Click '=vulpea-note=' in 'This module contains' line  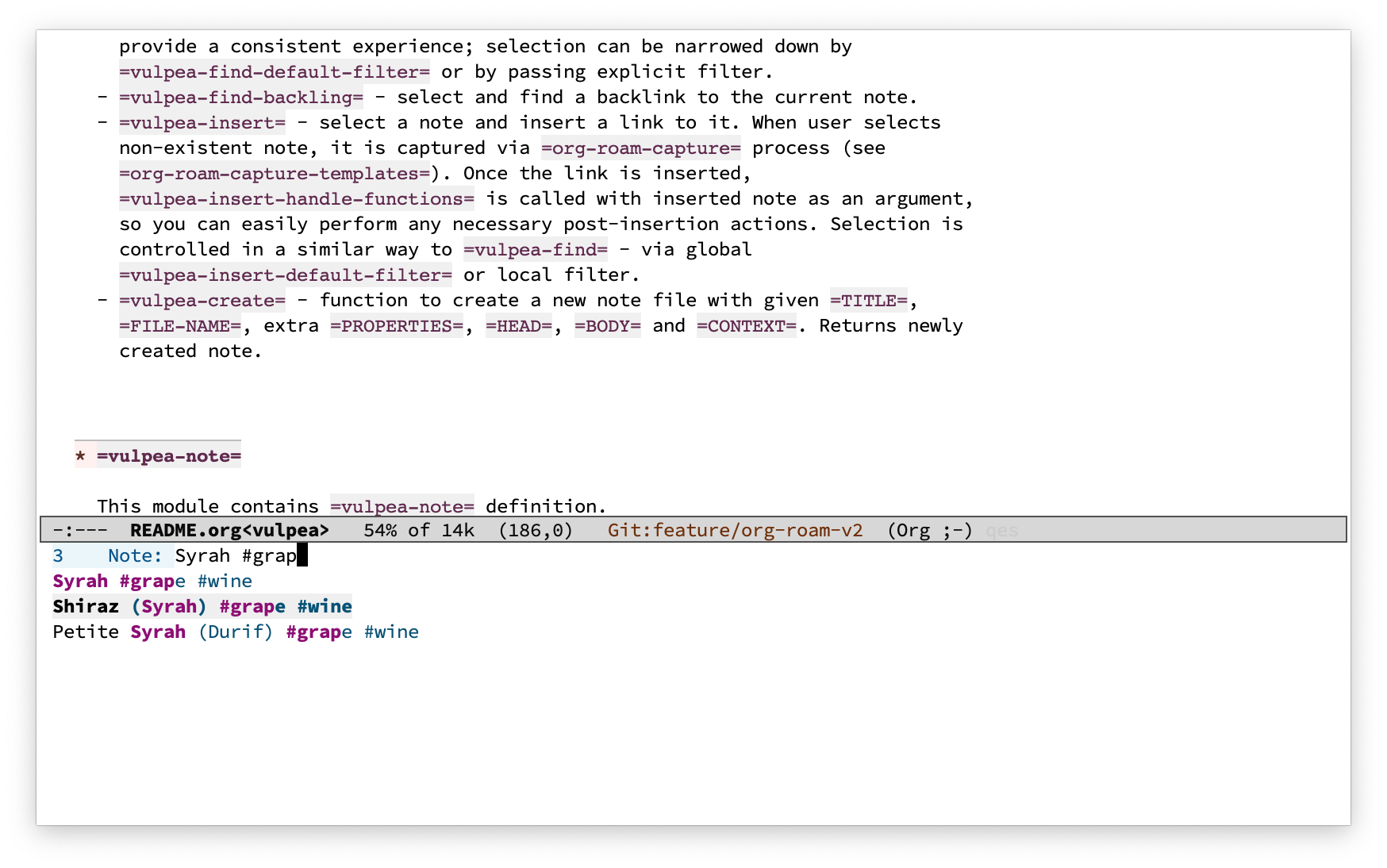click(x=402, y=506)
